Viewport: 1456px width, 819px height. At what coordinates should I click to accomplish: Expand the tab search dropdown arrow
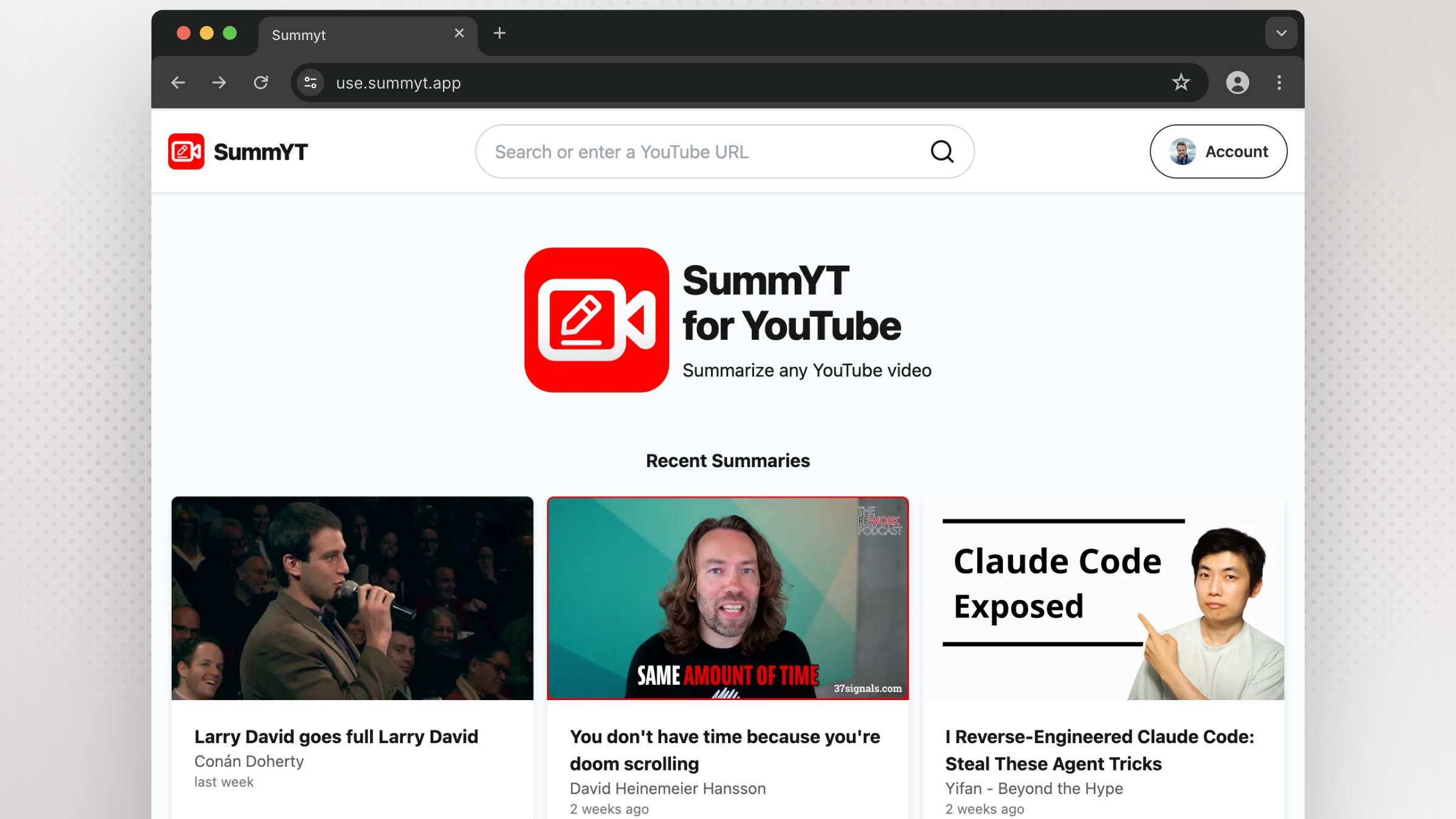pos(1281,33)
